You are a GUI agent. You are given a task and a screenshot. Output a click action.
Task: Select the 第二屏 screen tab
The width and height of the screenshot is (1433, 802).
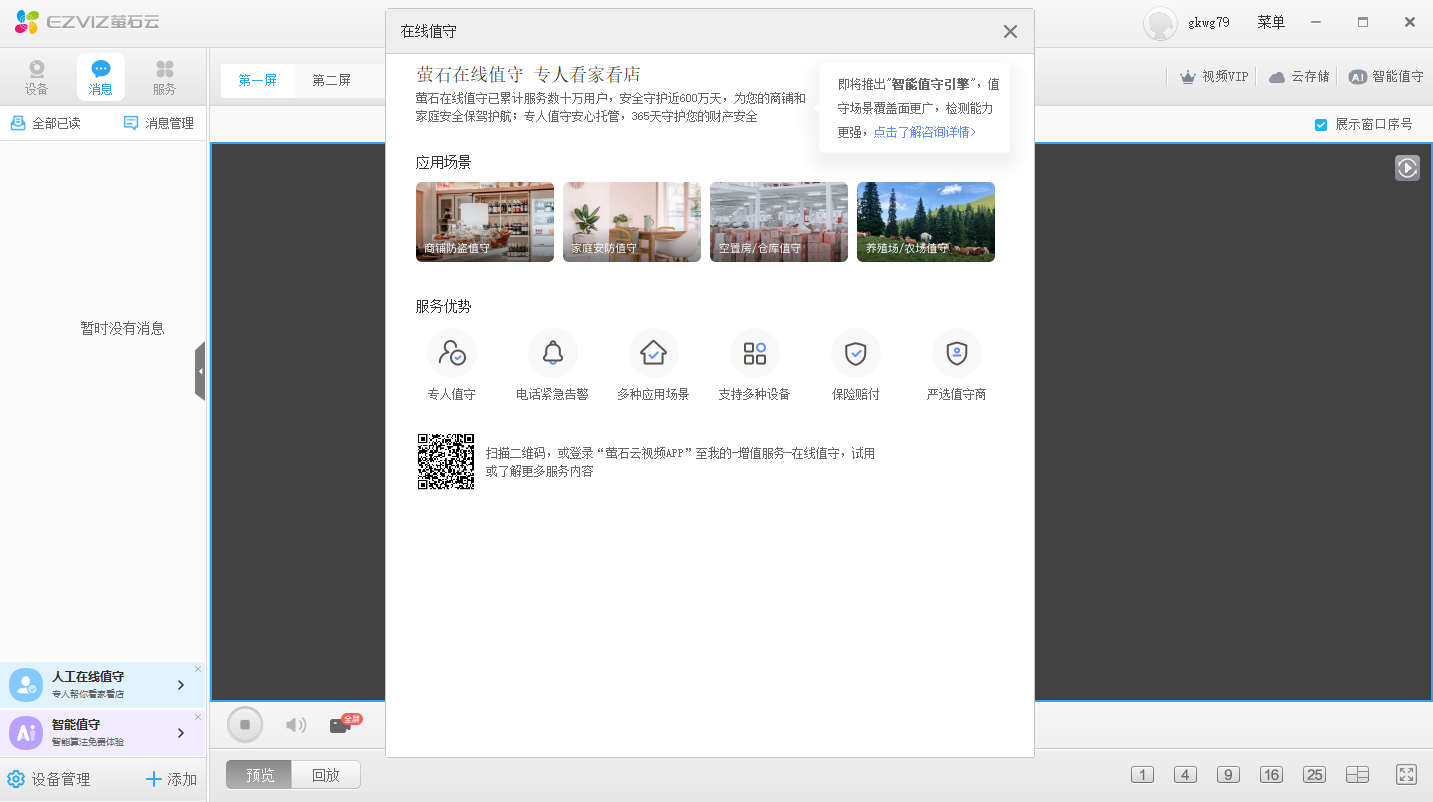point(331,81)
